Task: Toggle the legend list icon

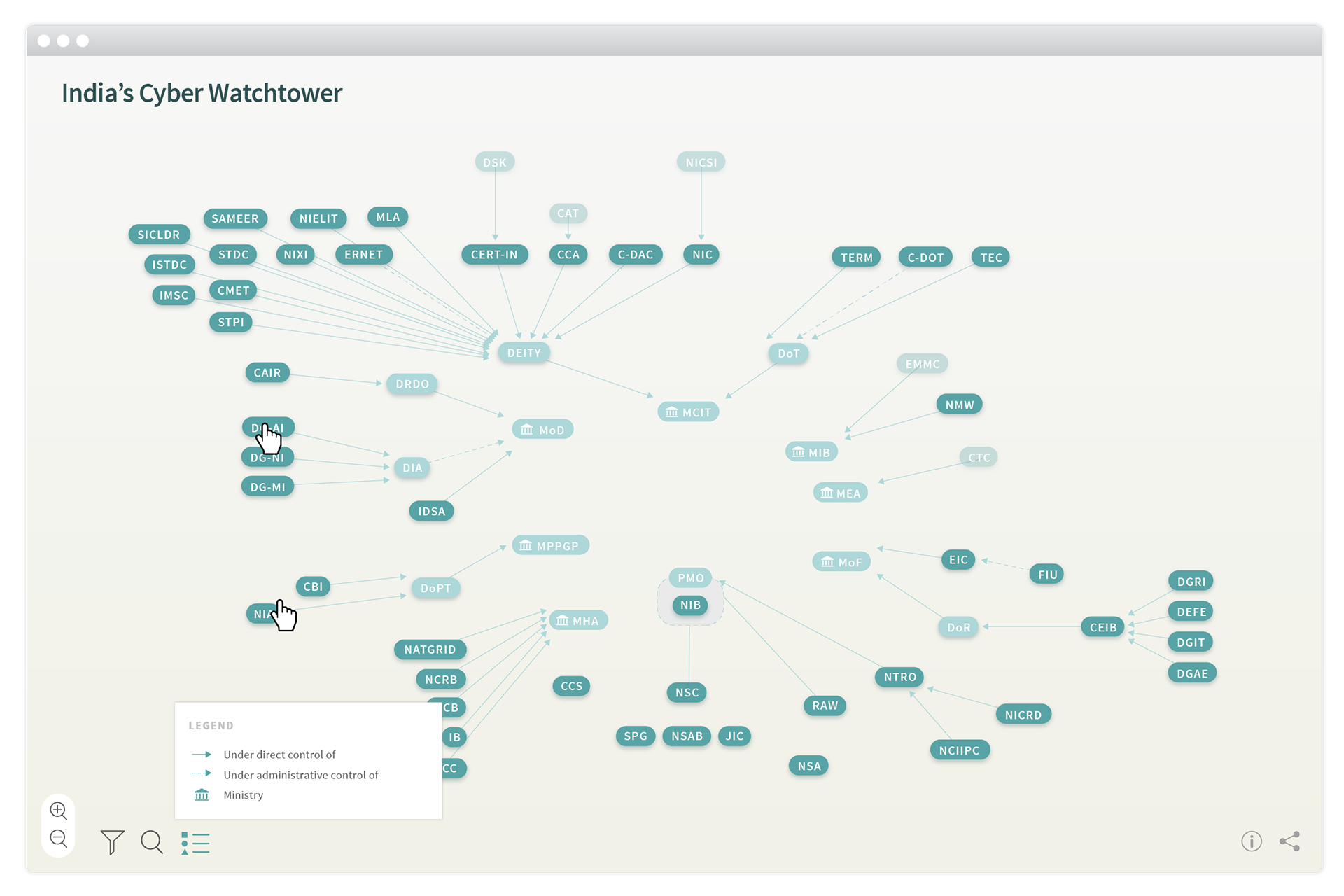Action: click(195, 843)
